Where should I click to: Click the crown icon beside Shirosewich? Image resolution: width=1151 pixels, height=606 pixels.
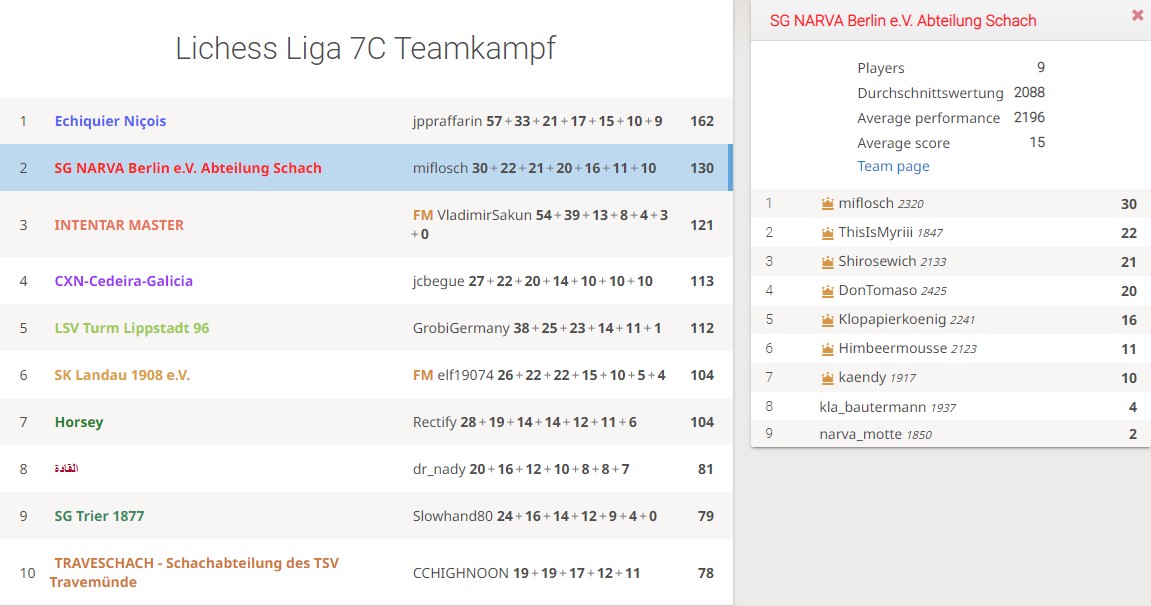[x=827, y=262]
